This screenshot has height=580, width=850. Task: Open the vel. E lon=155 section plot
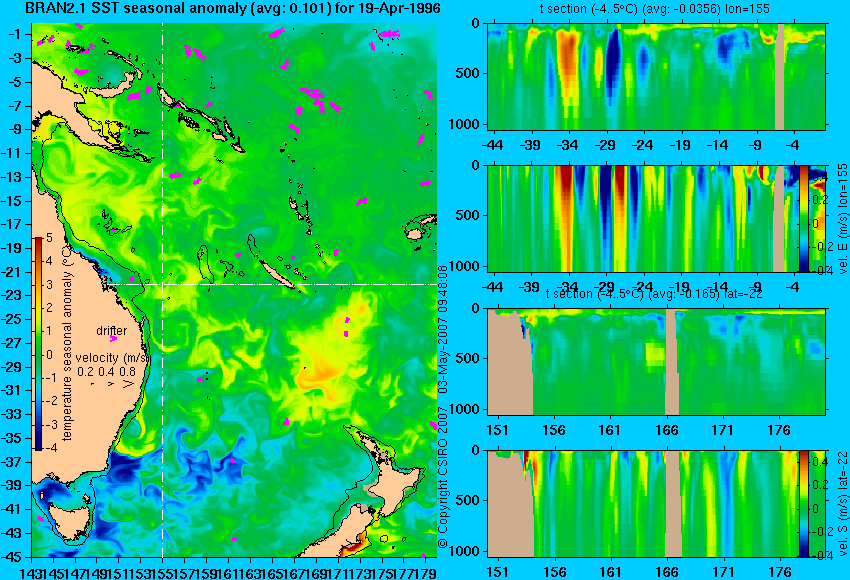pos(656,218)
